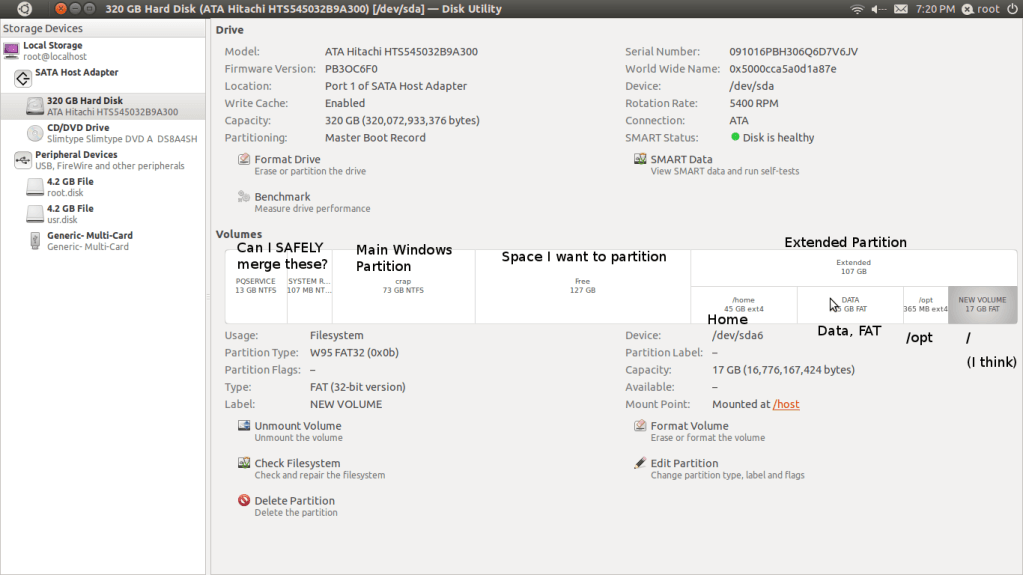Click the Unmount Volume icon
This screenshot has width=1023, height=575.
(244, 426)
